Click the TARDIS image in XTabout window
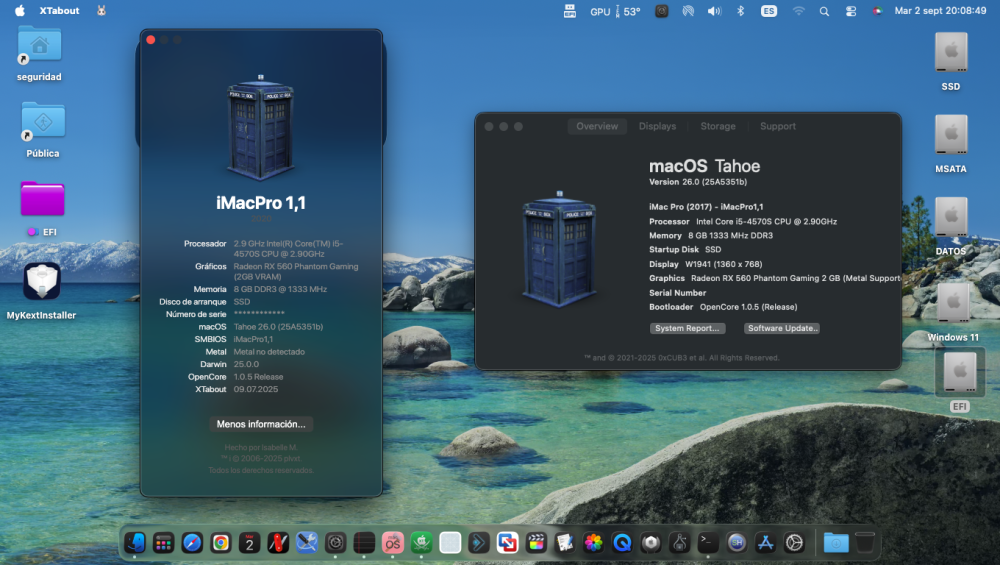This screenshot has width=1000, height=565. (261, 127)
